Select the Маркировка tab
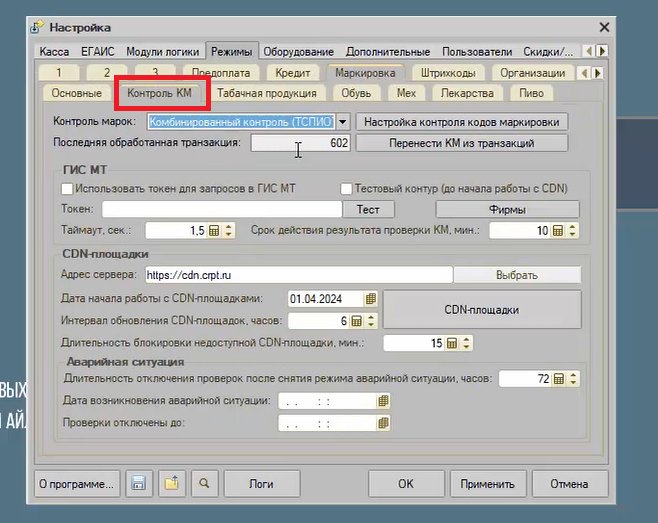This screenshot has height=523, width=658. [x=365, y=72]
